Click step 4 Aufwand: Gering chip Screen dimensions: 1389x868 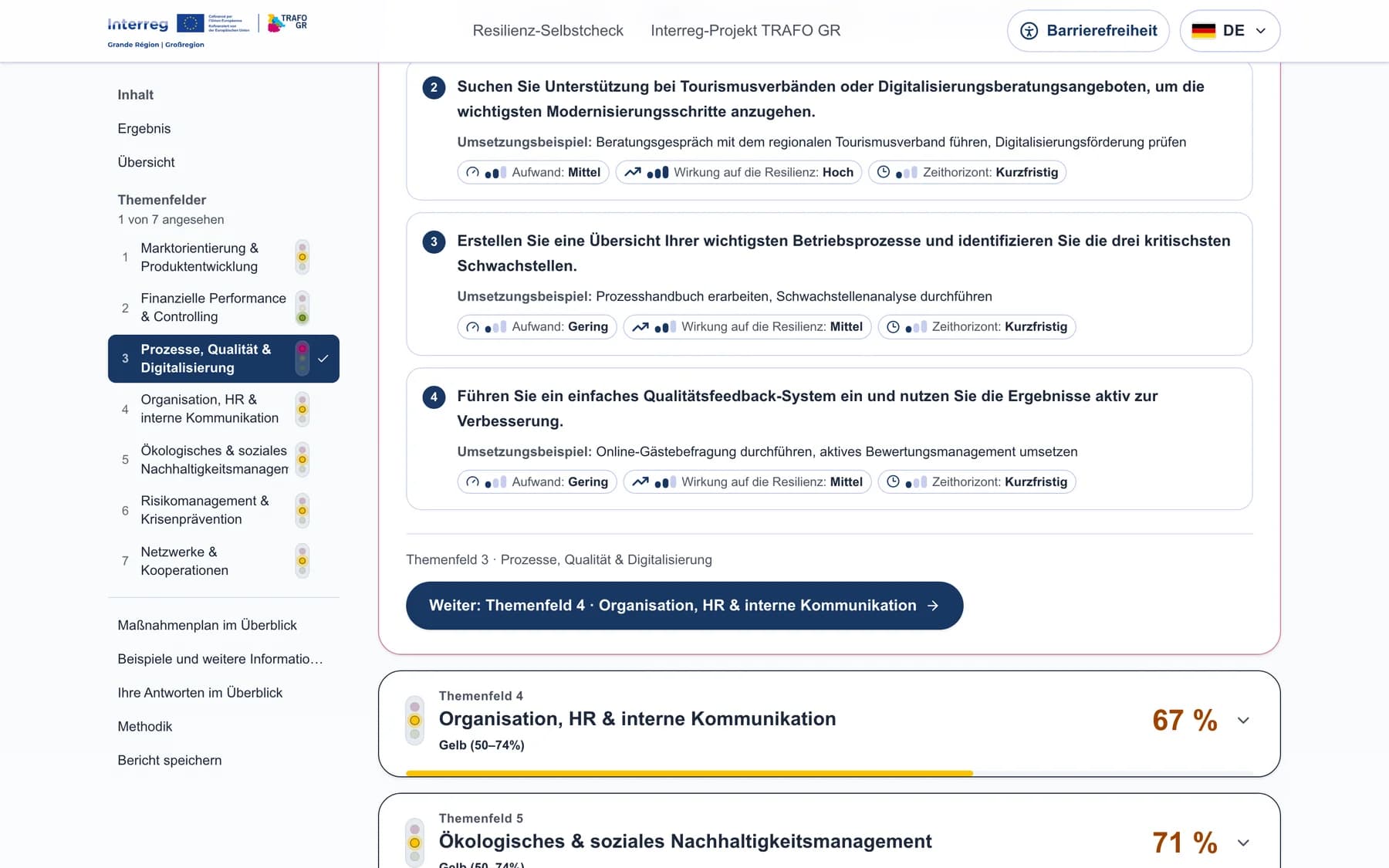[537, 481]
